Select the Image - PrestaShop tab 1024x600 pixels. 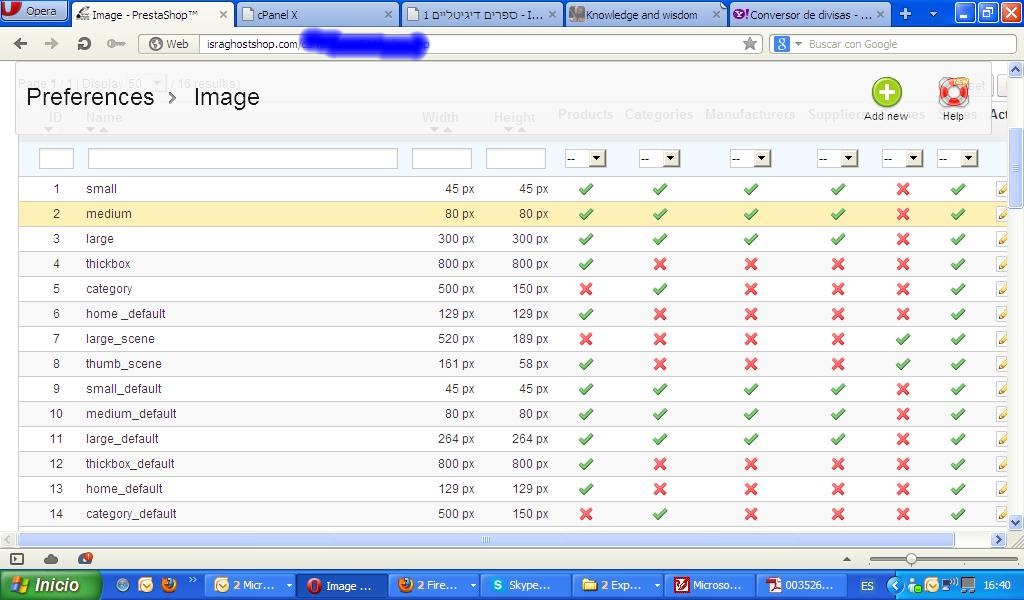pyautogui.click(x=152, y=14)
